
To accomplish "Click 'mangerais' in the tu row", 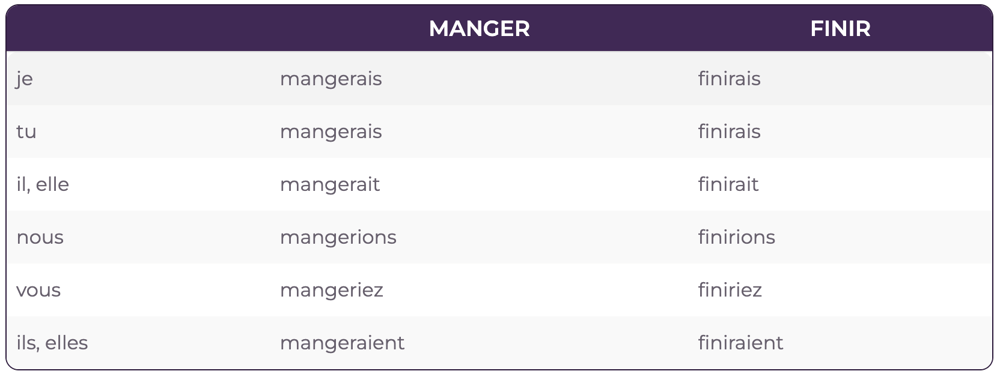I will point(331,132).
